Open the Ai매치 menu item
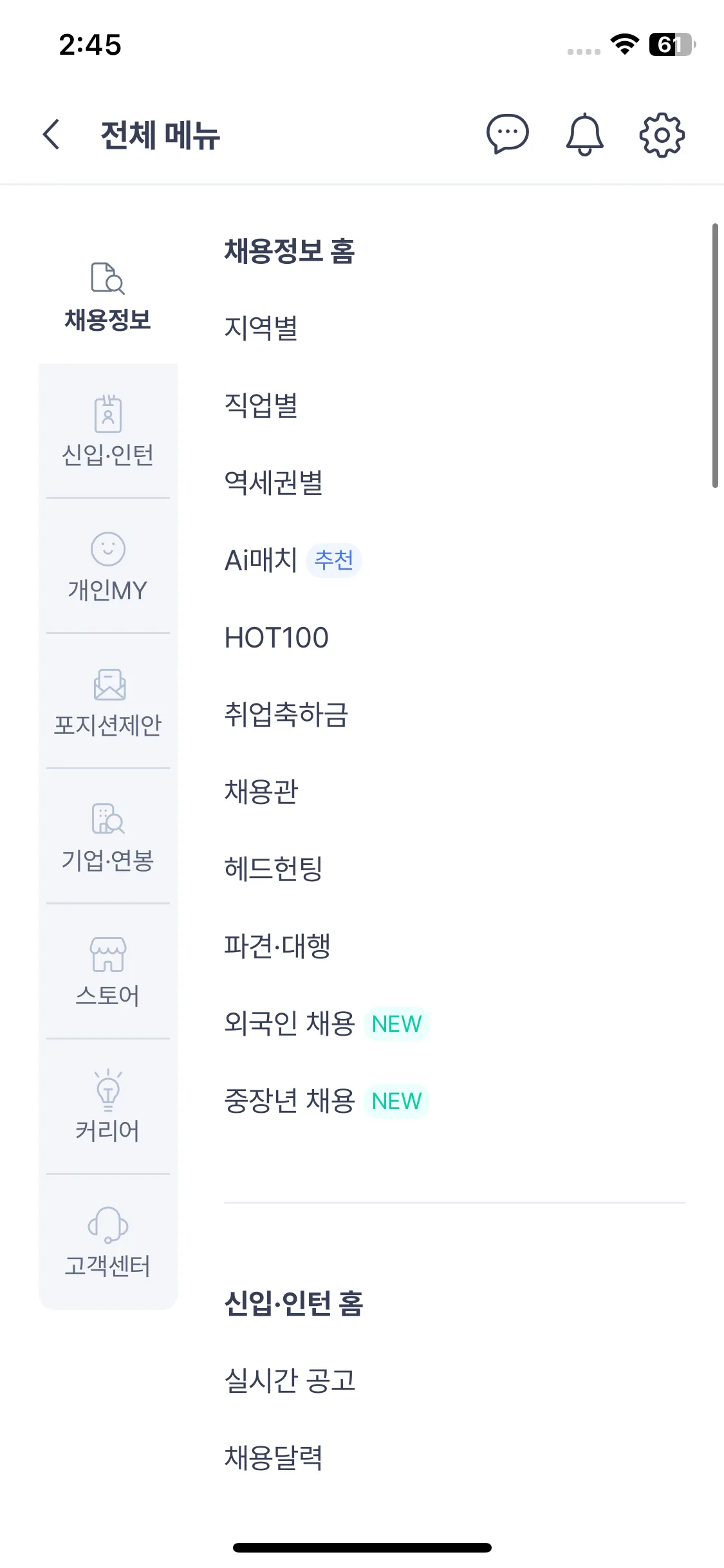The width and height of the screenshot is (724, 1568). pyautogui.click(x=261, y=560)
